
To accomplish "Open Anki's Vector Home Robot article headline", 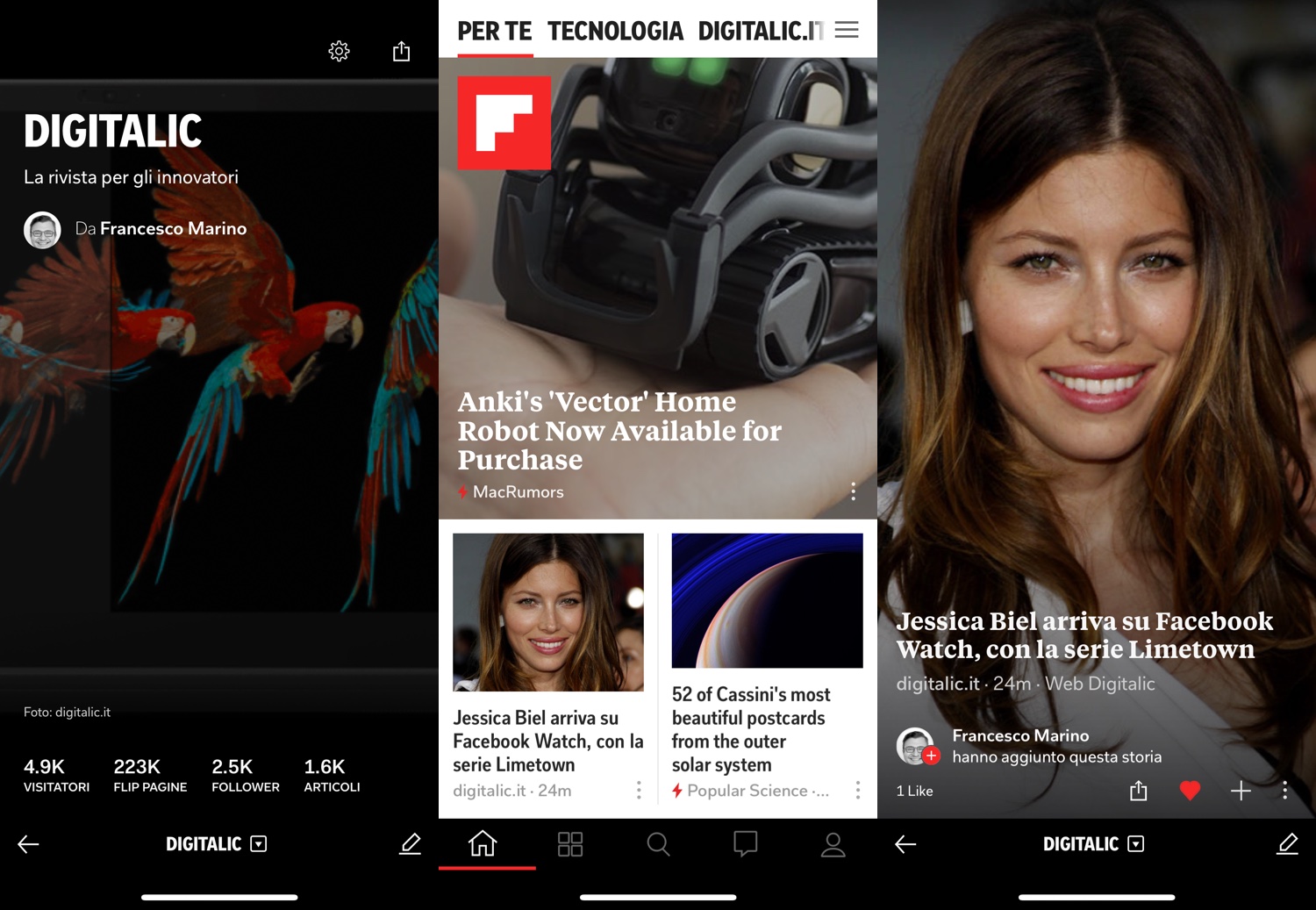I will (x=619, y=431).
